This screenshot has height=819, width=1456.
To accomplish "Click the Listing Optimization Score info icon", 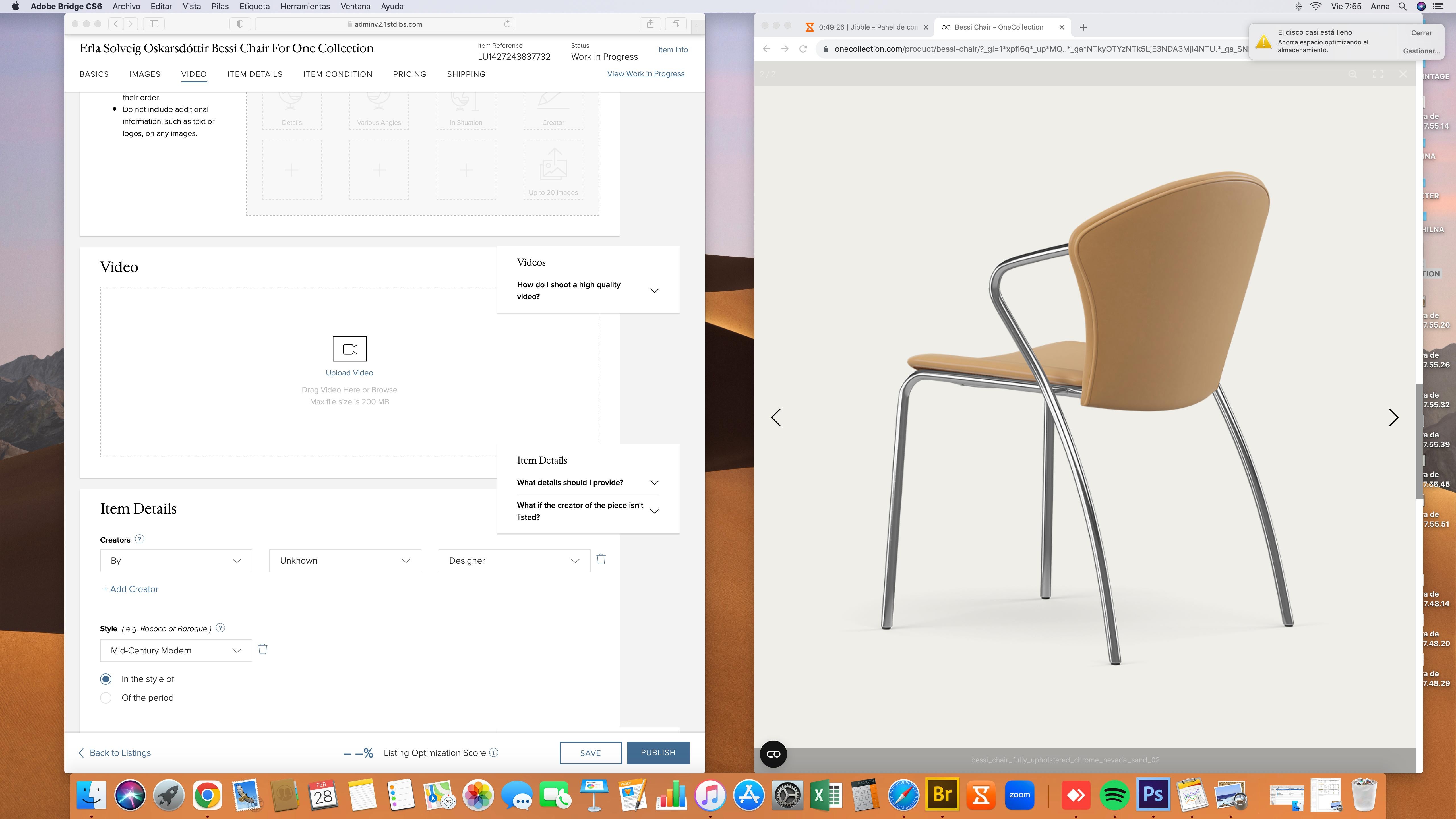I will 493,752.
